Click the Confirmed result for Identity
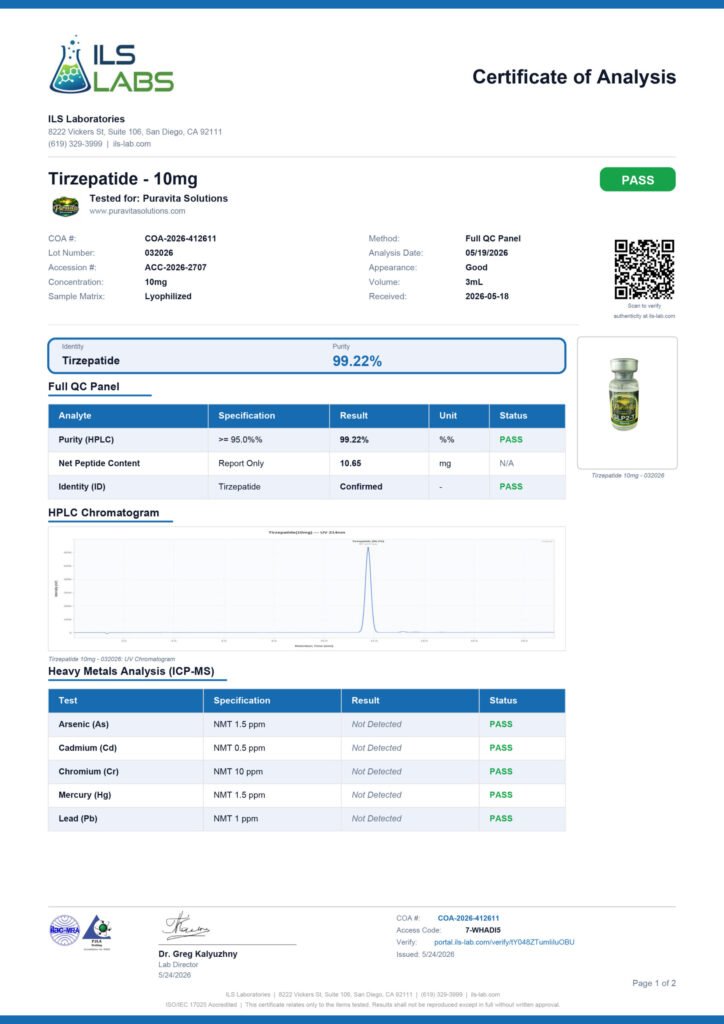Image resolution: width=724 pixels, height=1024 pixels. pos(361,487)
